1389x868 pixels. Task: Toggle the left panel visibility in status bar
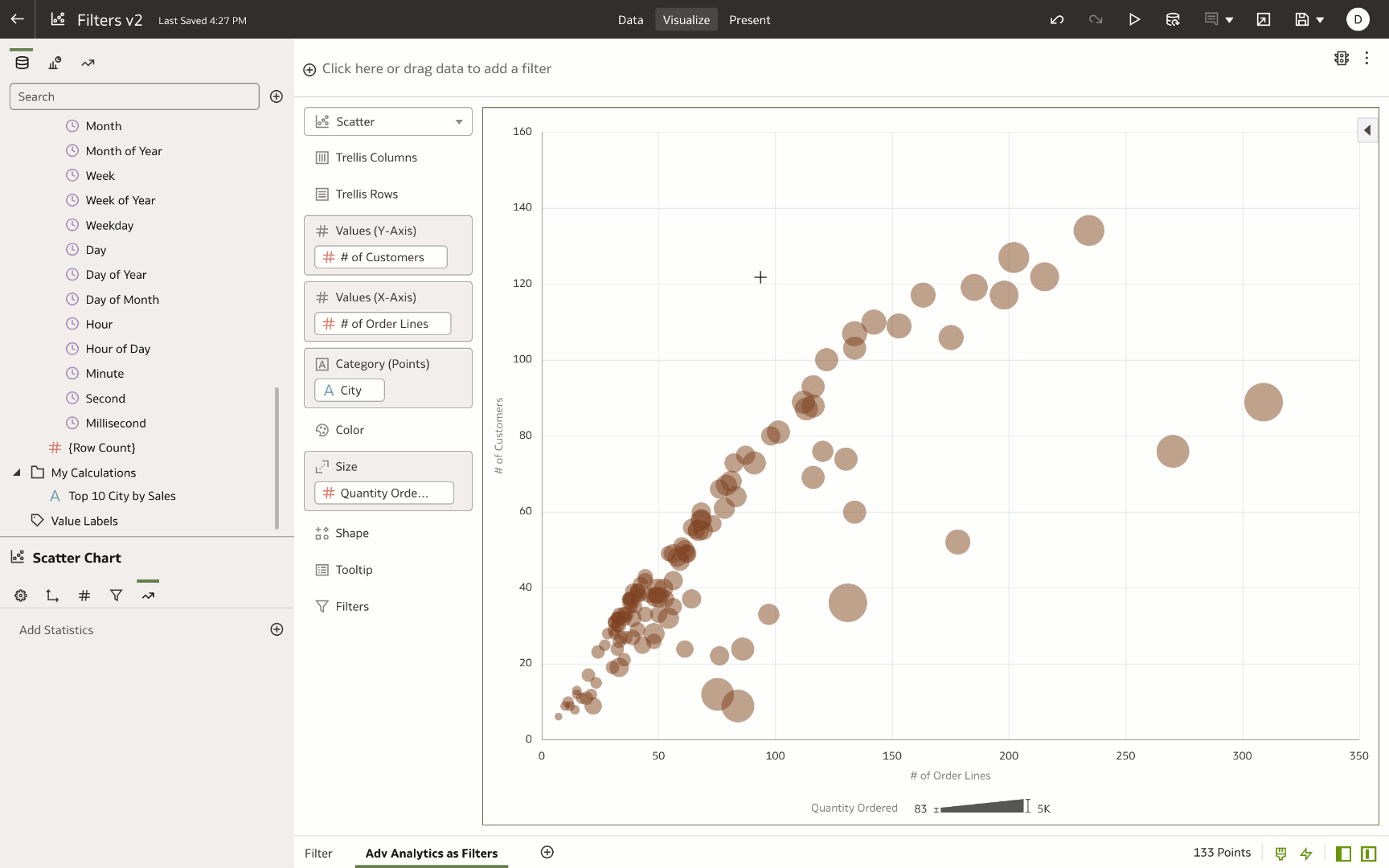click(x=1344, y=853)
